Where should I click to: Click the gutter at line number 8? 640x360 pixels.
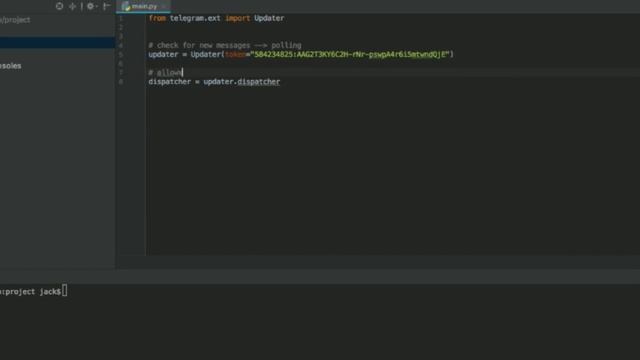(121, 82)
